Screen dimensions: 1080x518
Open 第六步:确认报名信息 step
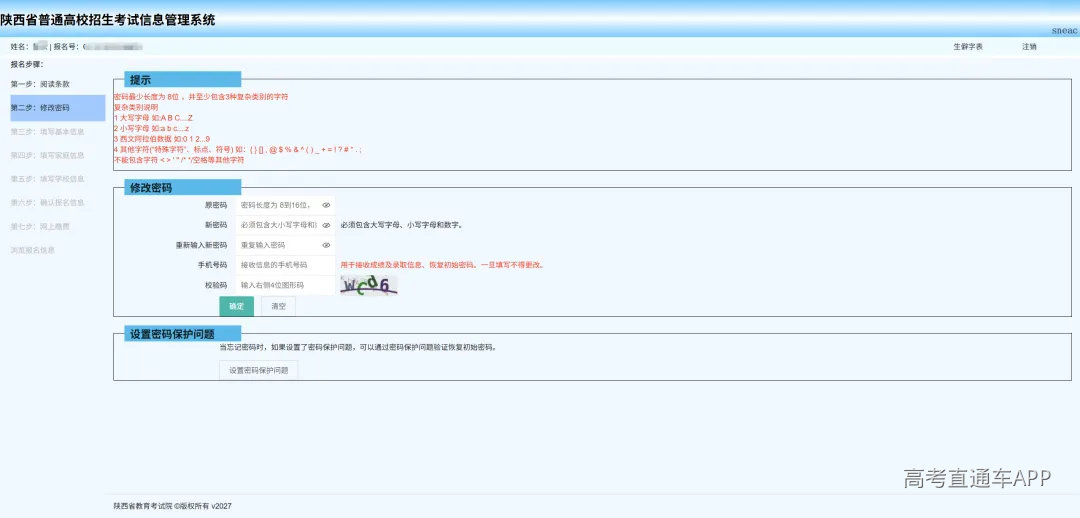tap(48, 203)
